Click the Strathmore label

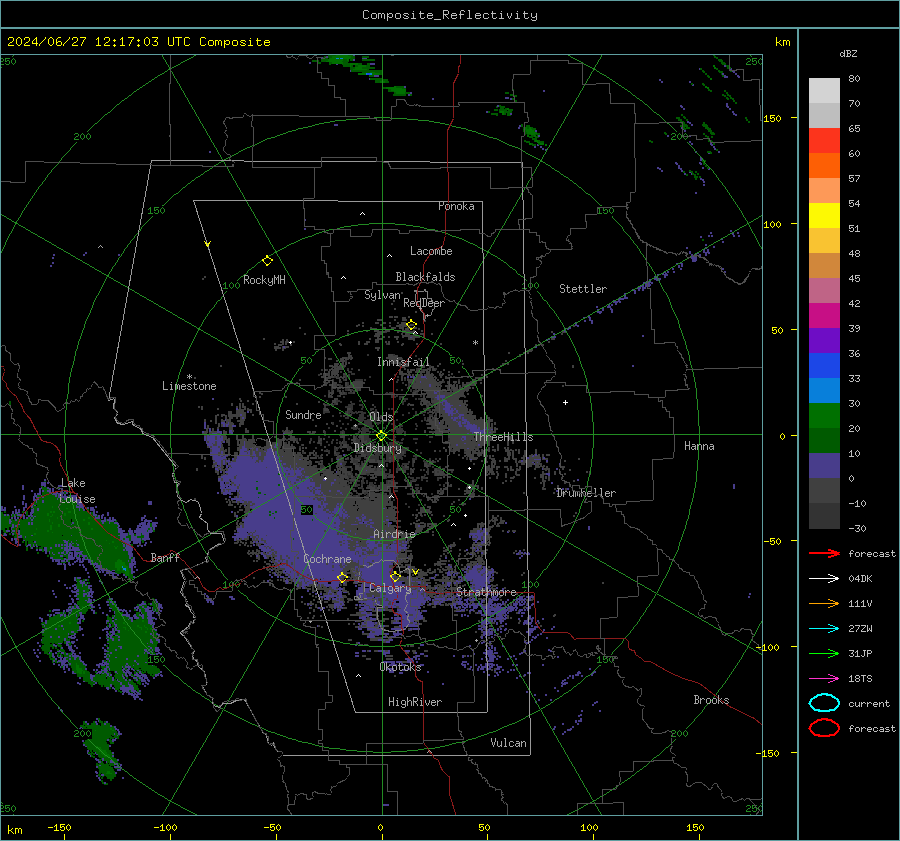click(x=486, y=592)
